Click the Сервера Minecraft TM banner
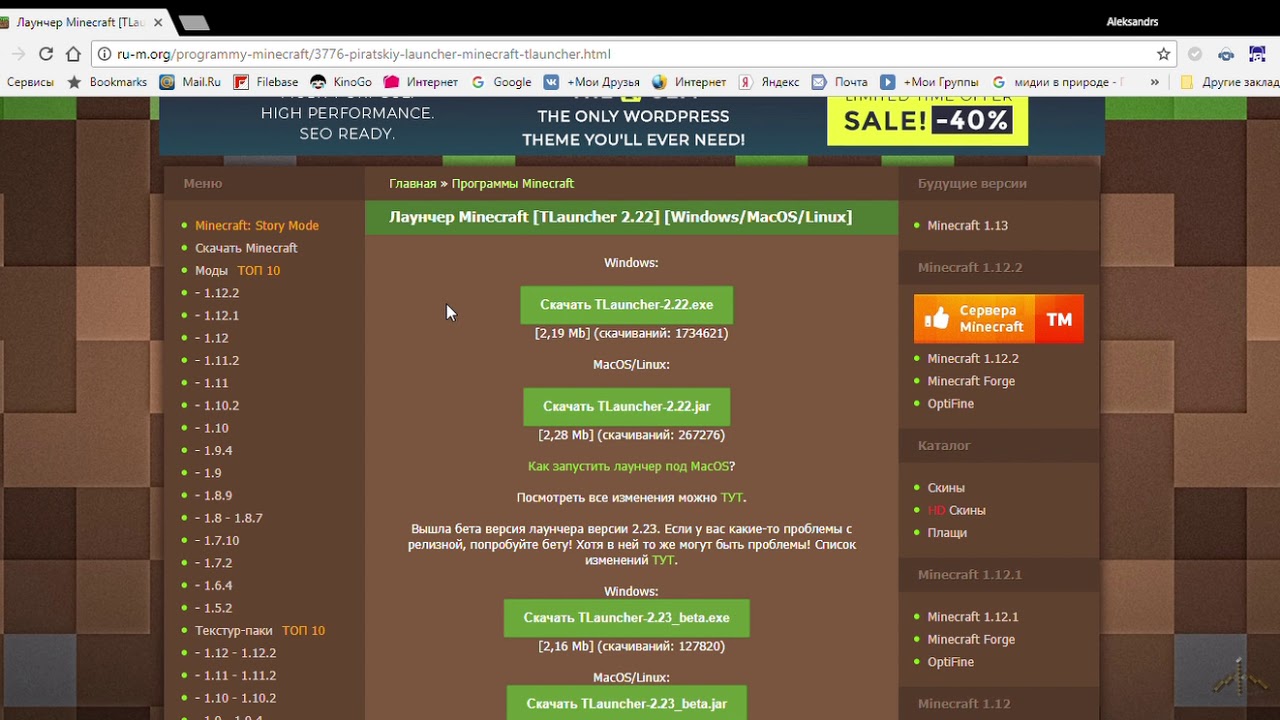The height and width of the screenshot is (720, 1280). [x=998, y=319]
